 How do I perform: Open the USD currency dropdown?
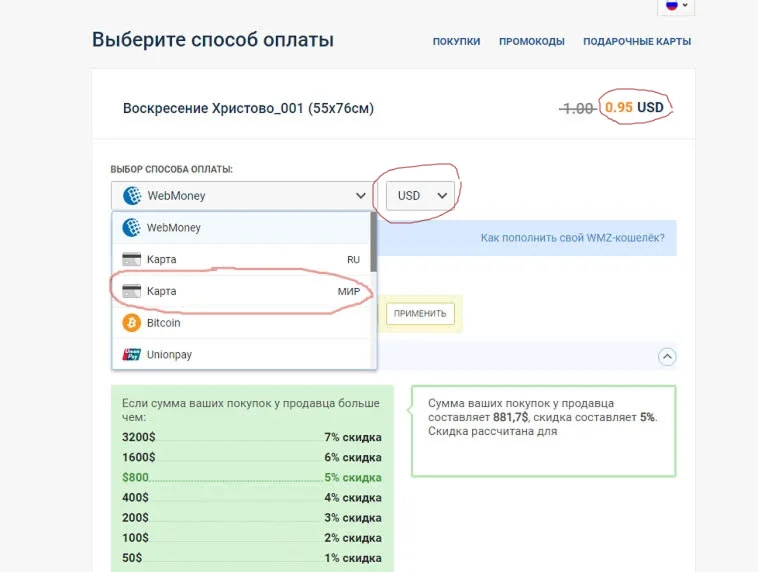click(421, 196)
